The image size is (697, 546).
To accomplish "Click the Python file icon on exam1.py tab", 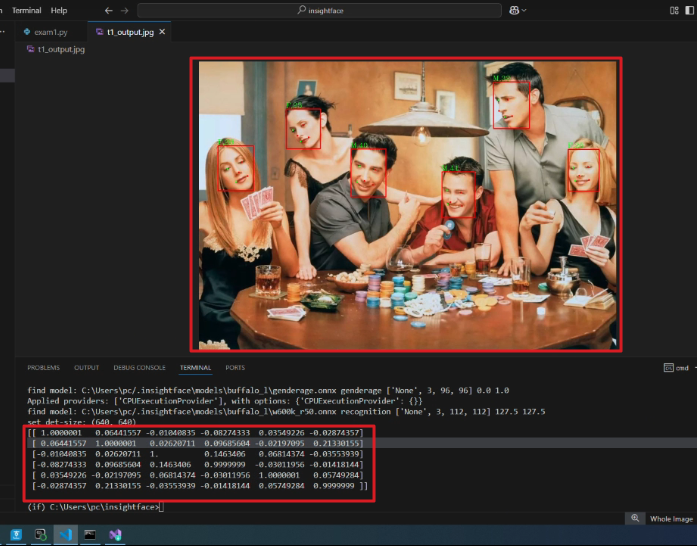I will (27, 32).
